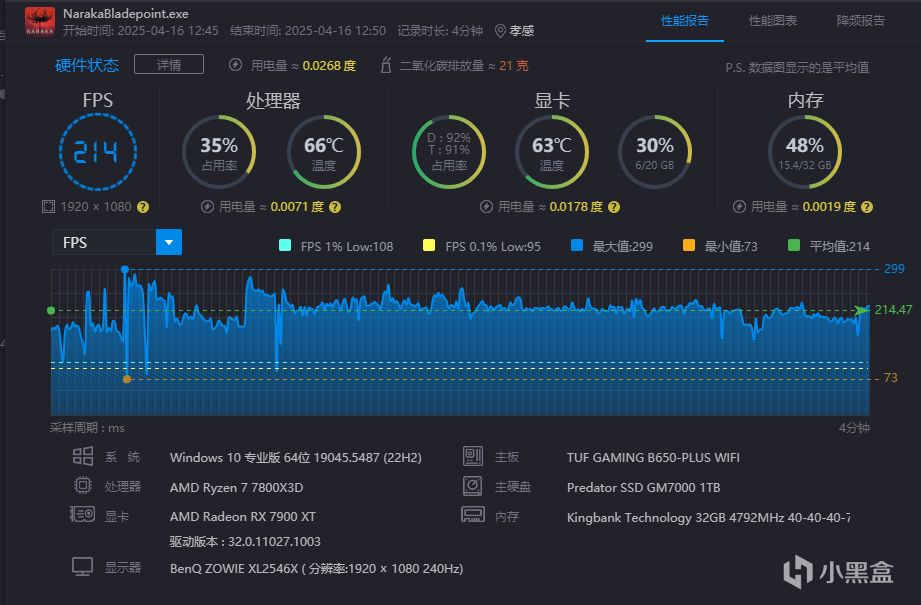Select the BenQ ZOWIE XL2546X monitor text

tap(317, 569)
